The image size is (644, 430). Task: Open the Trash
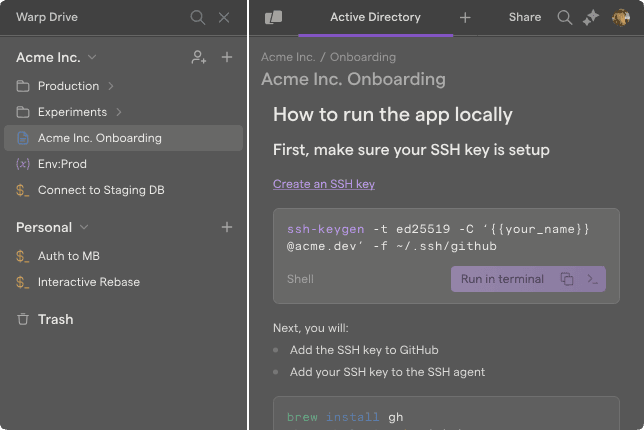point(55,319)
